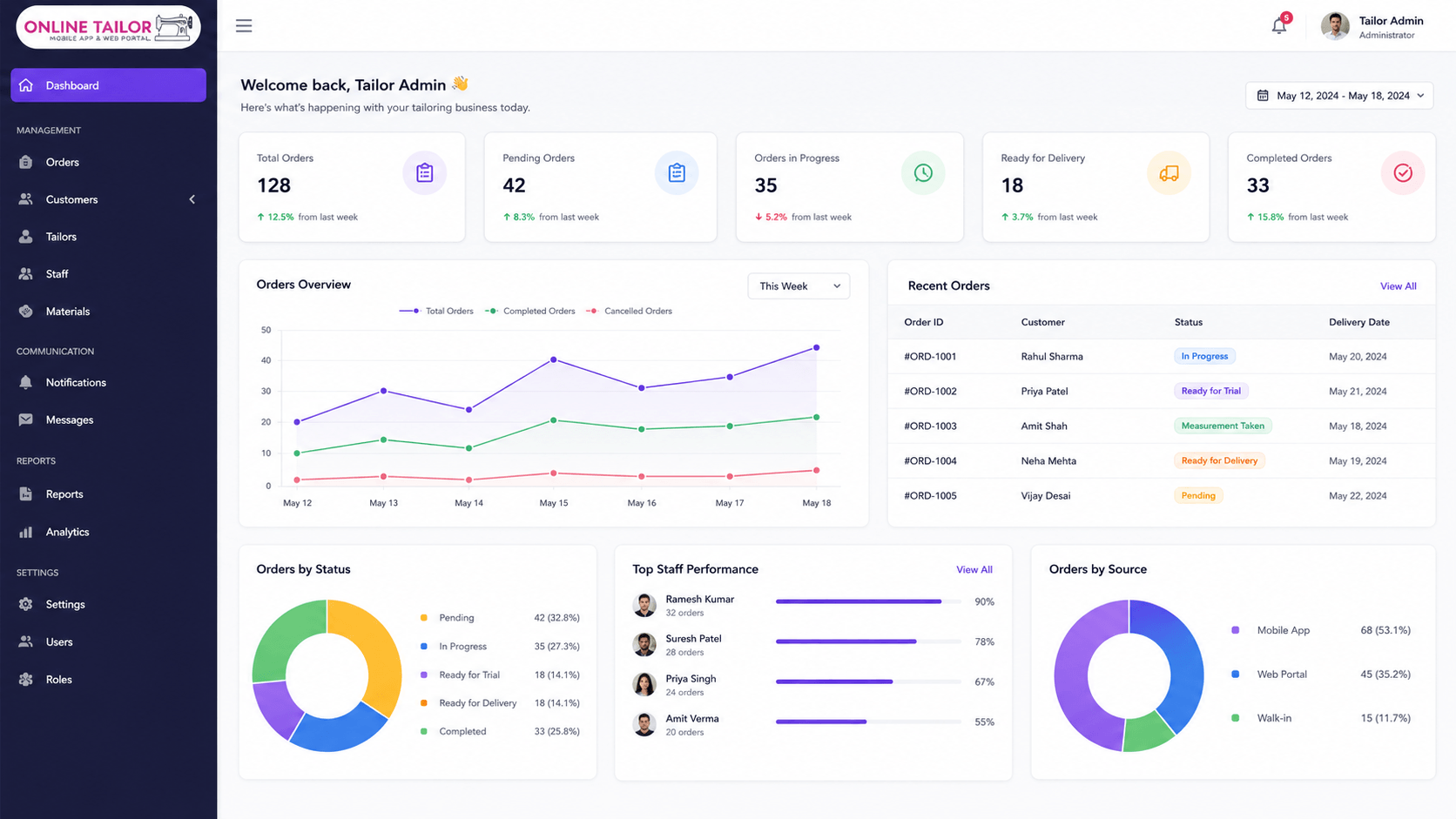Viewport: 1456px width, 819px height.
Task: Click customer name Priya Patel
Action: click(1044, 392)
